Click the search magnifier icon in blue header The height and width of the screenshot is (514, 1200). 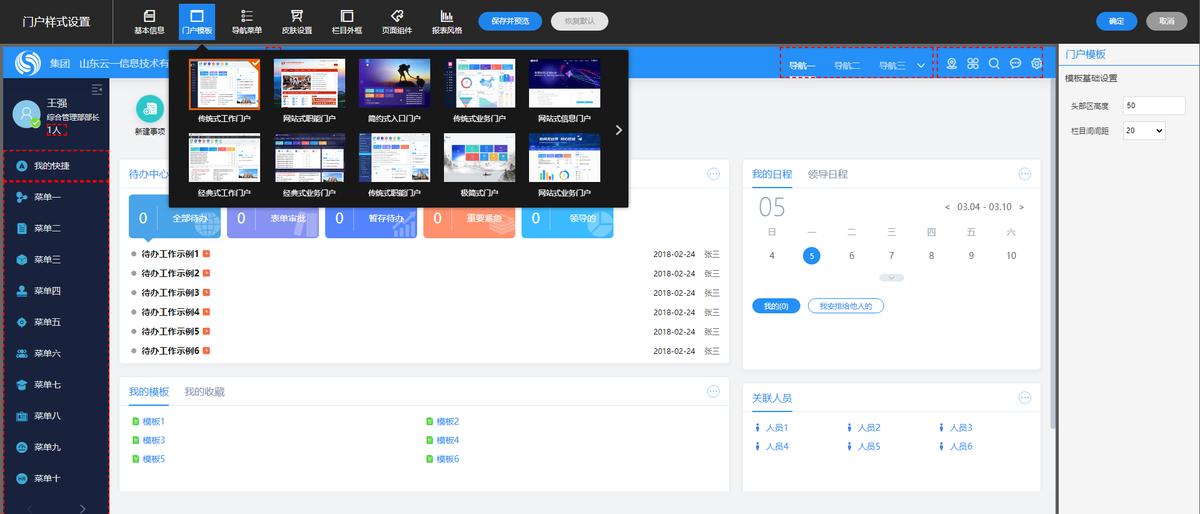[x=994, y=64]
